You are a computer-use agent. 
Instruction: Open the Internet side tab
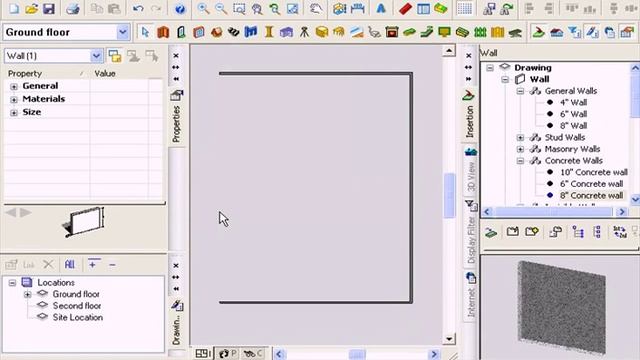point(471,296)
